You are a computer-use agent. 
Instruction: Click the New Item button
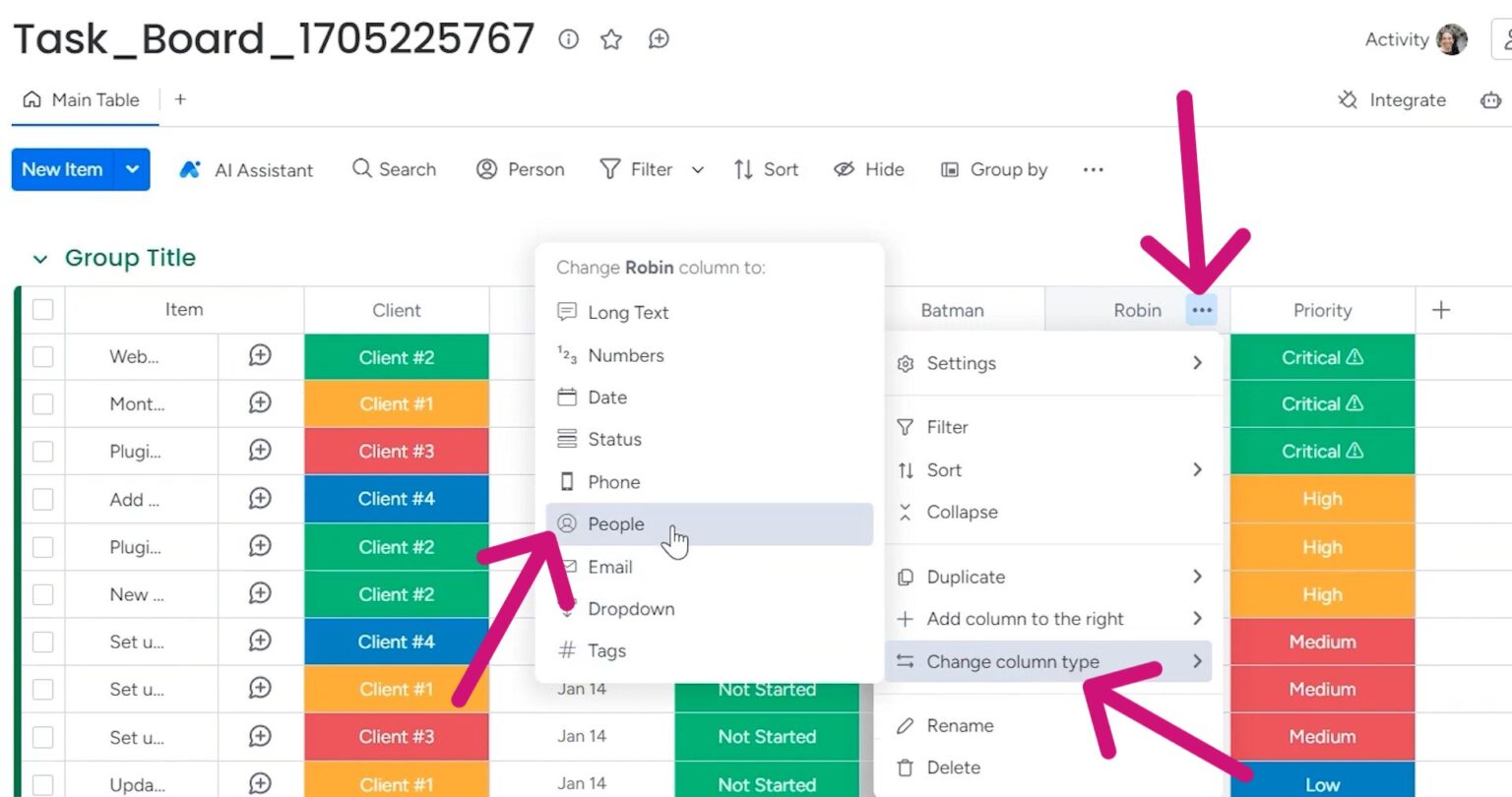(61, 169)
